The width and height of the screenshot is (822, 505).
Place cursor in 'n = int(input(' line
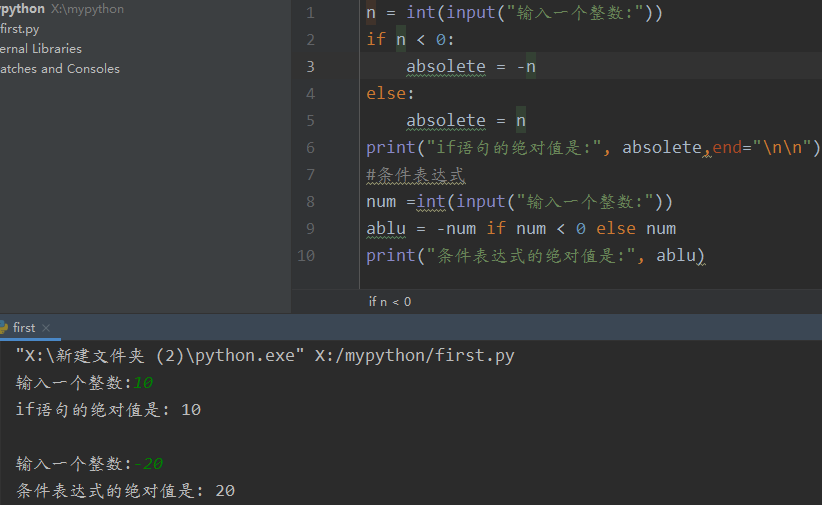click(x=514, y=13)
